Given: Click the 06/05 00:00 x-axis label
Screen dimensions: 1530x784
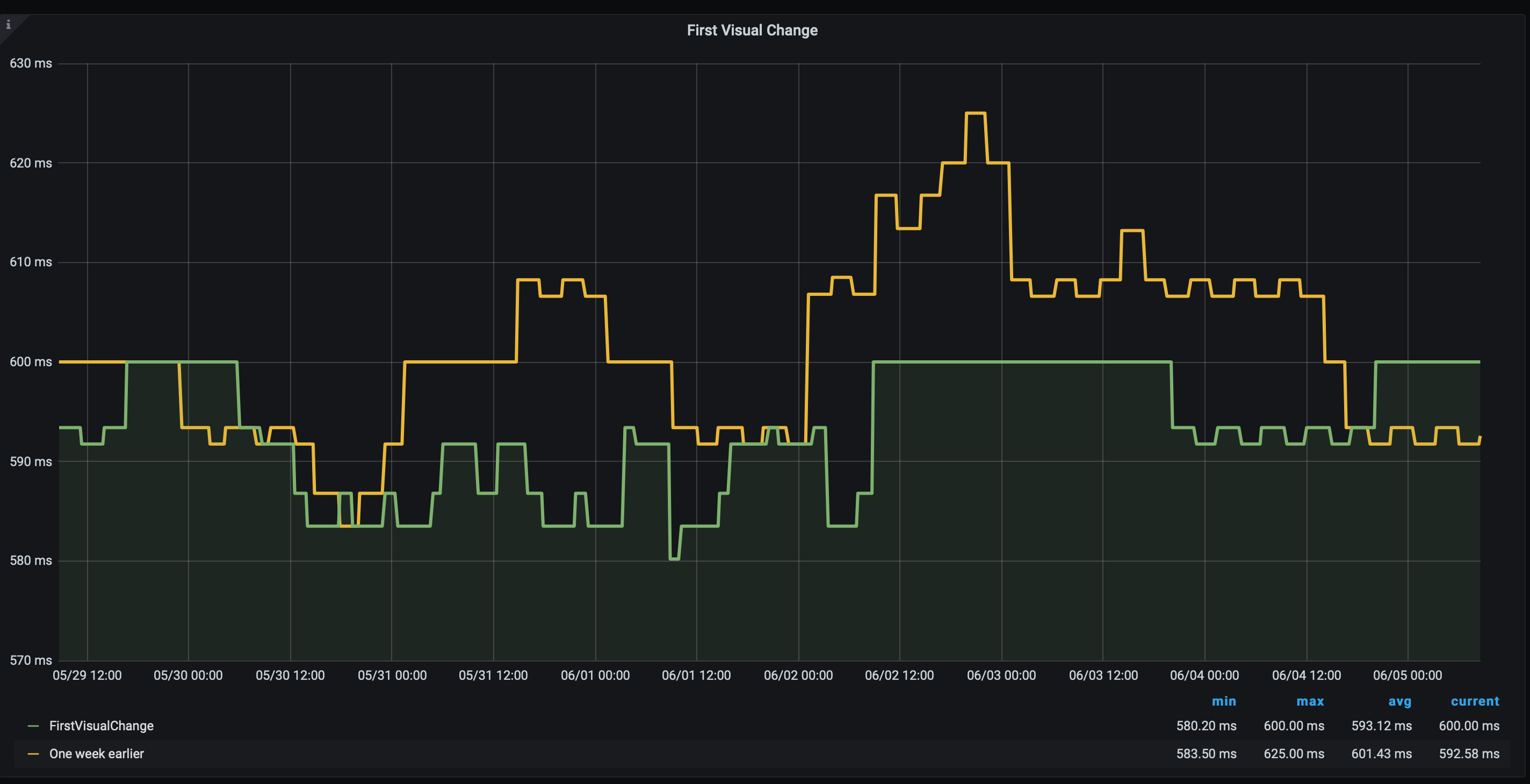Looking at the screenshot, I should pos(1408,676).
